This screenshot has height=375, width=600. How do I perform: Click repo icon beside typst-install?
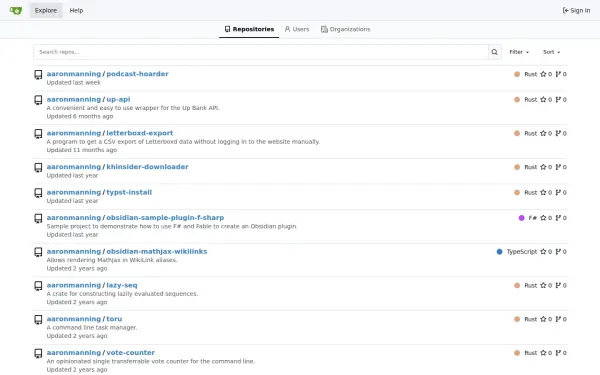pyautogui.click(x=38, y=192)
